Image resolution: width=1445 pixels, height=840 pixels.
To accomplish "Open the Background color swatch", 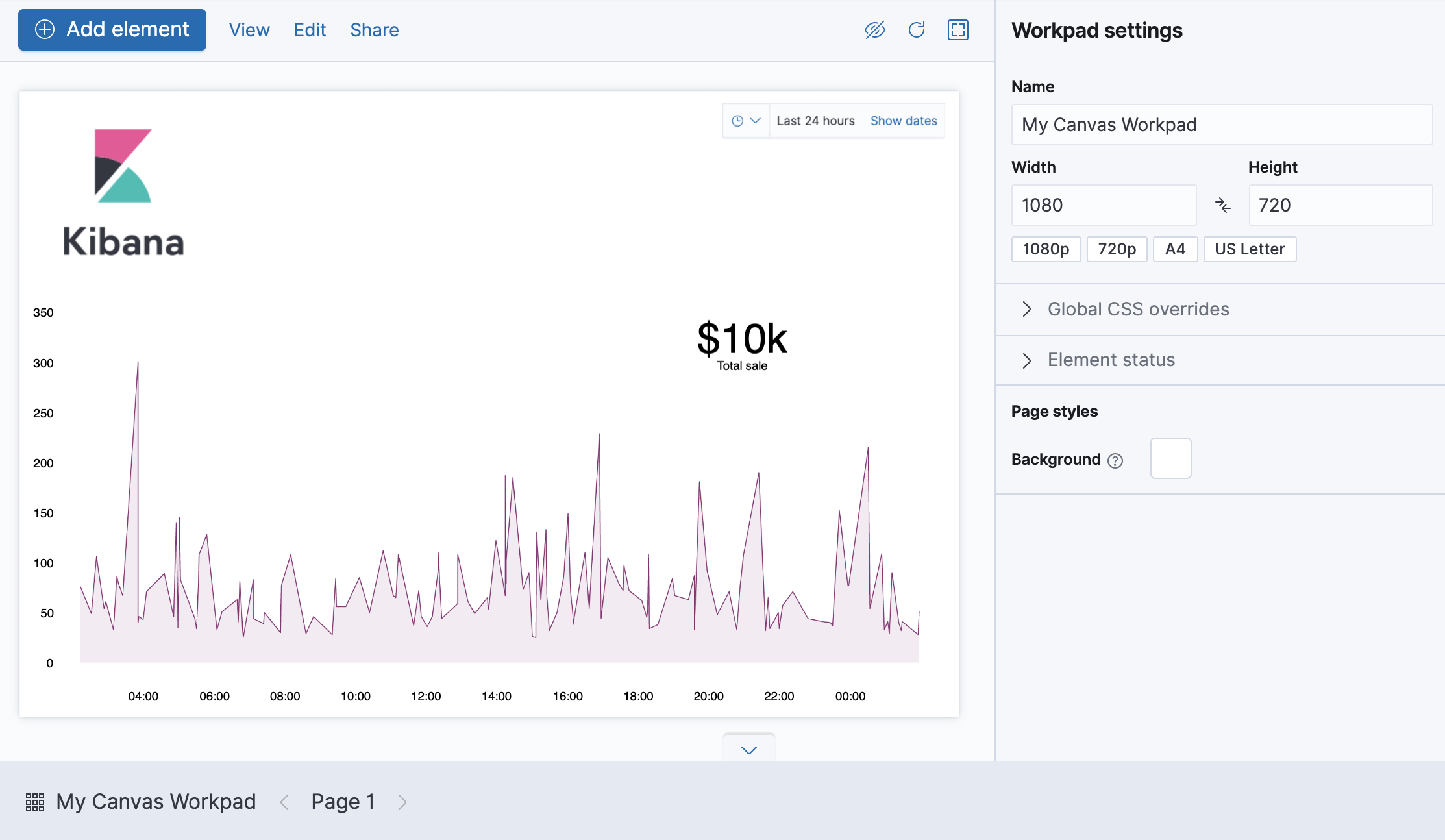I will click(1170, 458).
